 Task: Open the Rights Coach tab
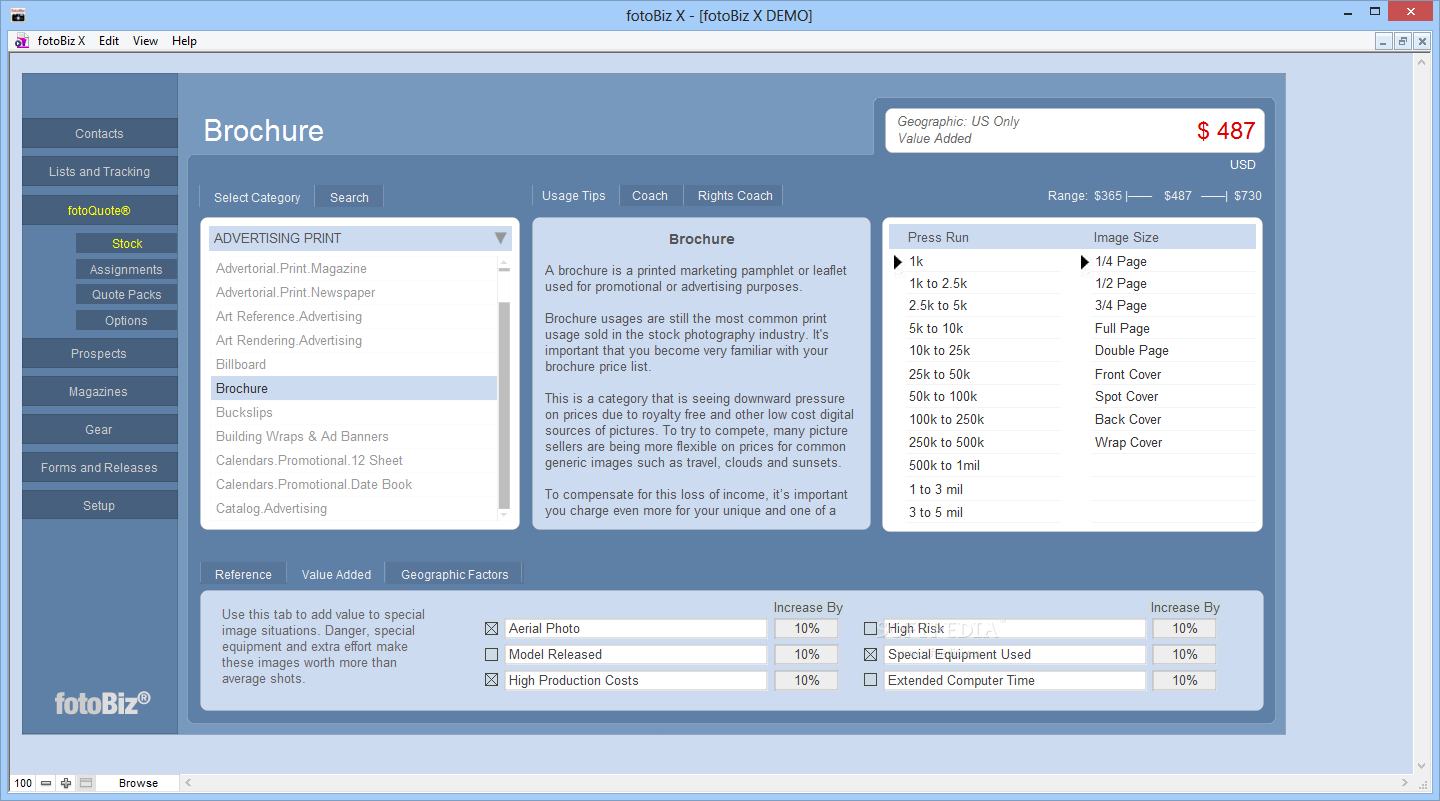click(x=735, y=196)
